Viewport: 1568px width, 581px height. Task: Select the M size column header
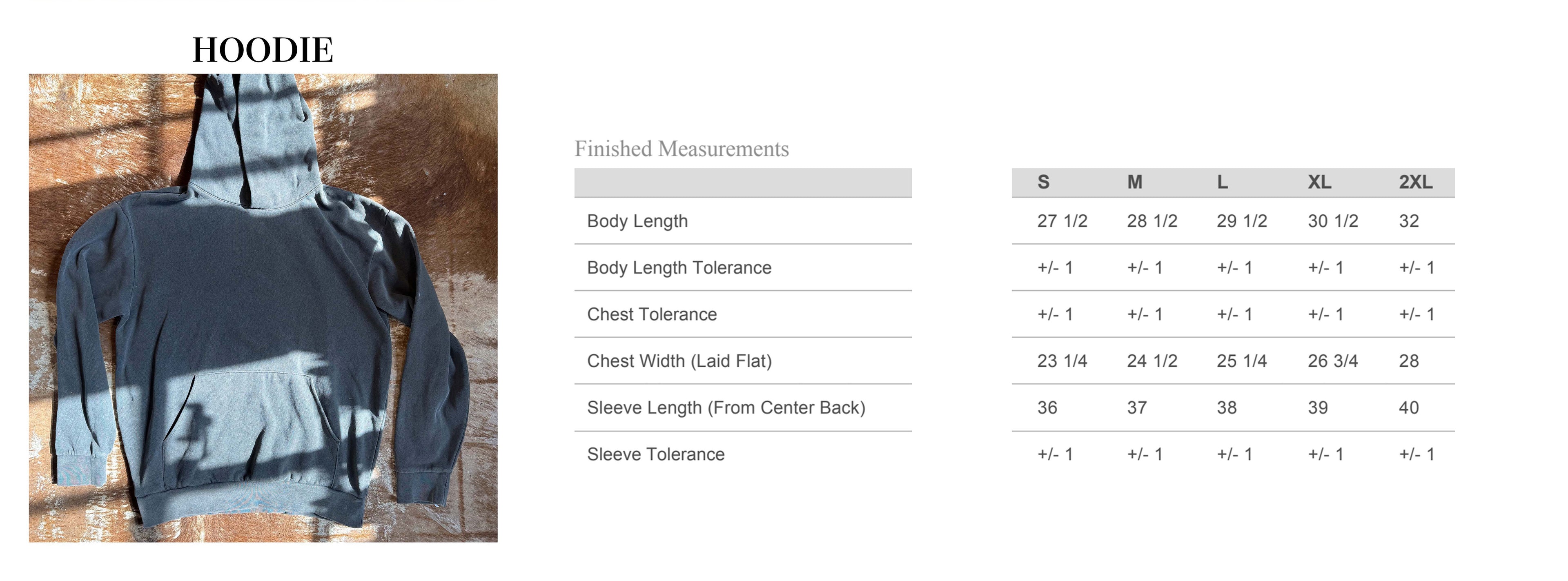1135,182
